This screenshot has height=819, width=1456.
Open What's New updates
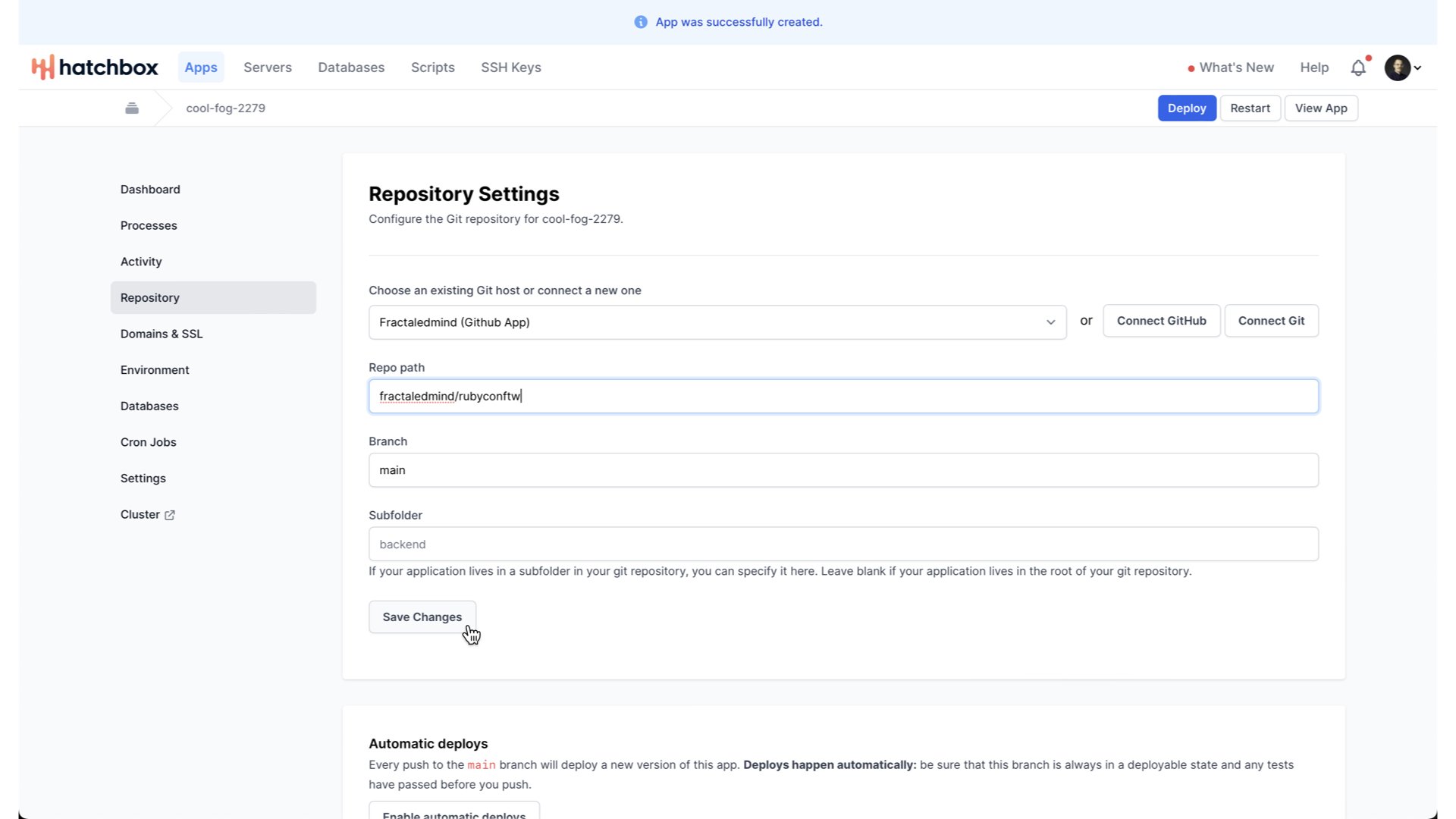[x=1235, y=67]
